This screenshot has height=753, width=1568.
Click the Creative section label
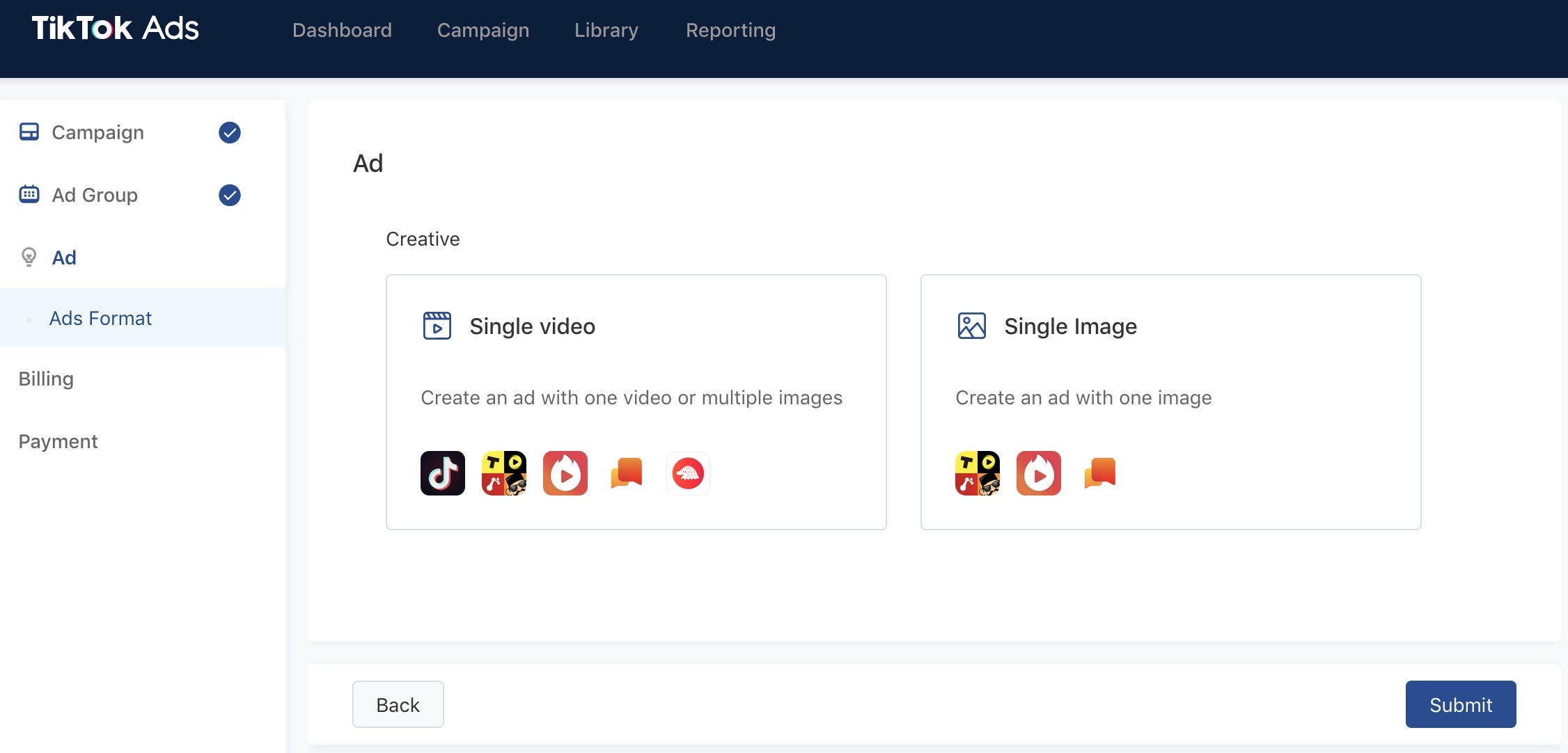click(423, 239)
